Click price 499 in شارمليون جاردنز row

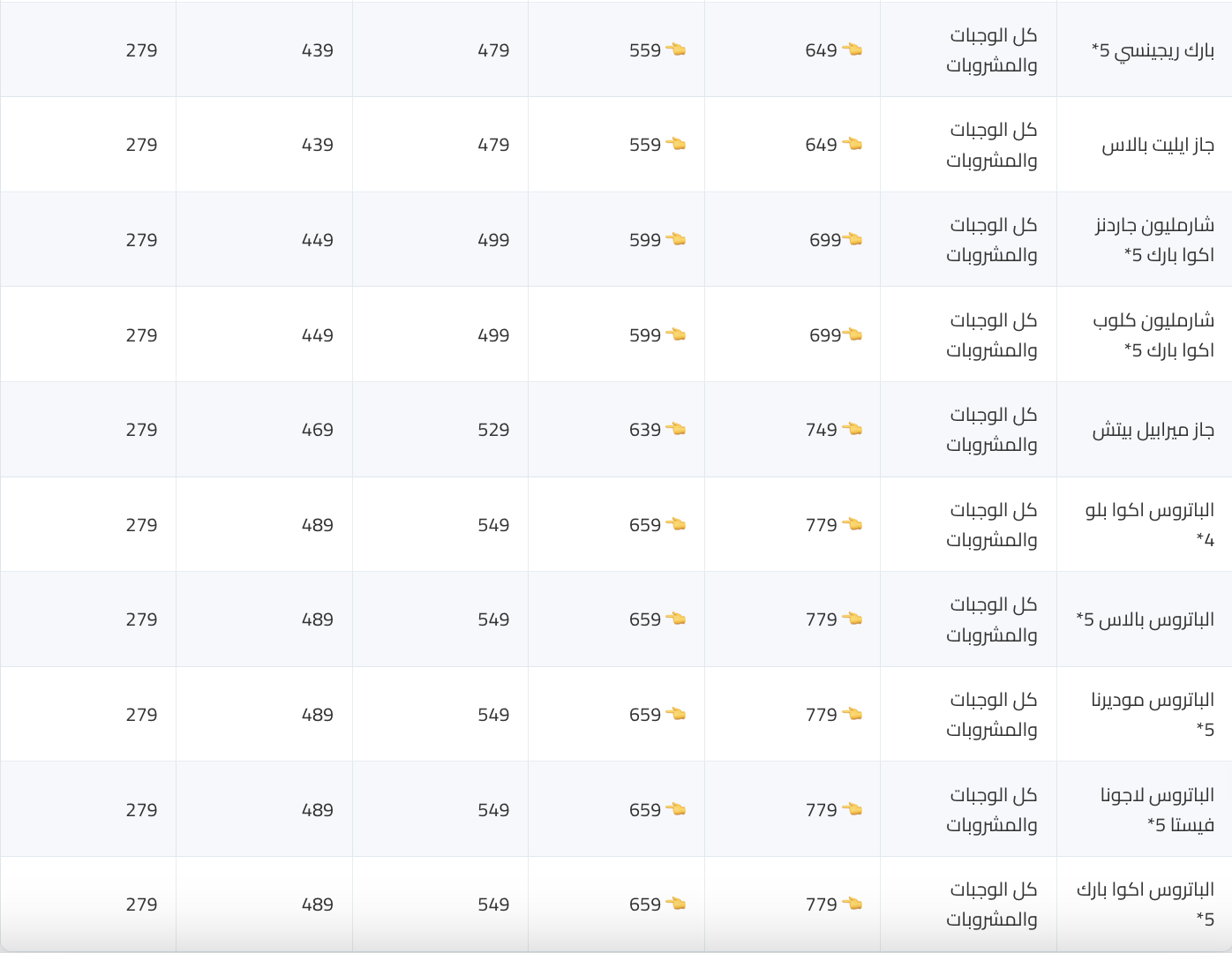point(493,240)
